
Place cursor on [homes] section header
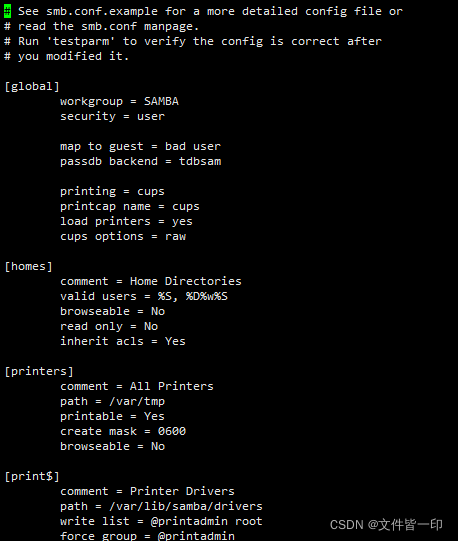pyautogui.click(x=28, y=266)
